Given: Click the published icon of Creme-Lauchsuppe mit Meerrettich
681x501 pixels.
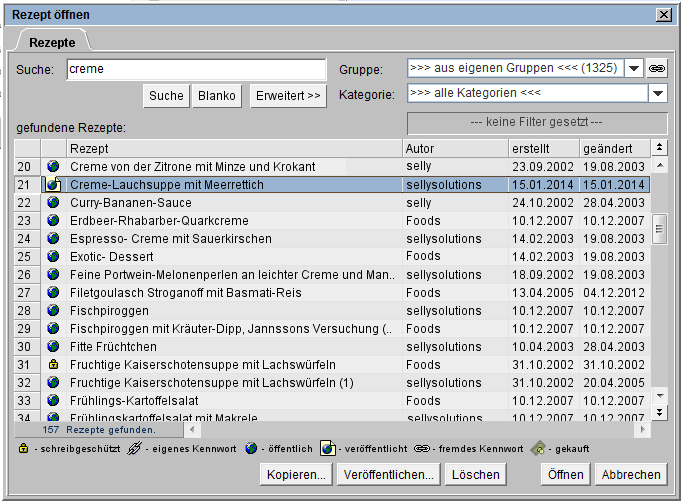Looking at the screenshot, I should pyautogui.click(x=54, y=185).
